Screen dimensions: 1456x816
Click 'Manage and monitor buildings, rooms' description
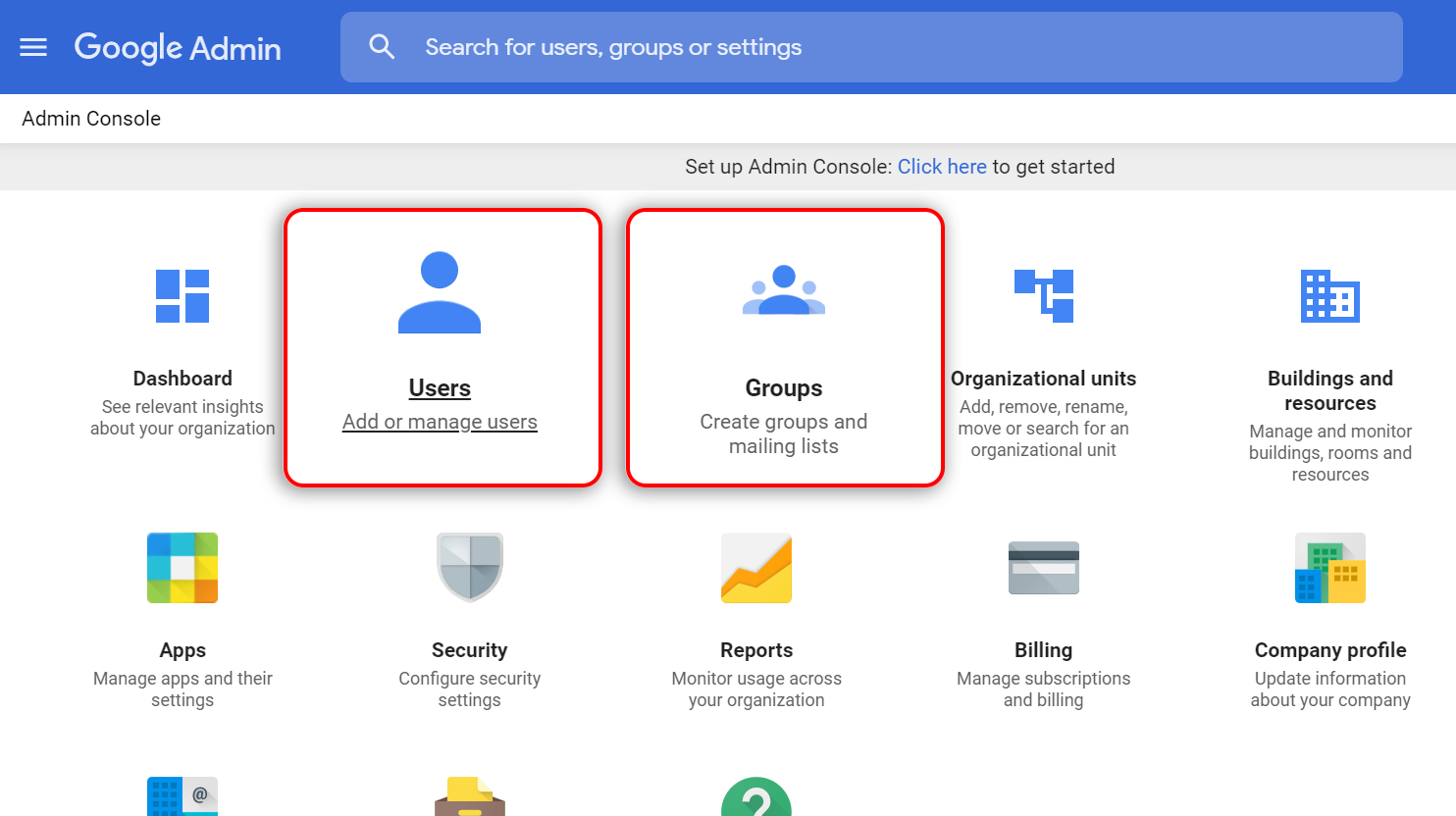pyautogui.click(x=1330, y=453)
